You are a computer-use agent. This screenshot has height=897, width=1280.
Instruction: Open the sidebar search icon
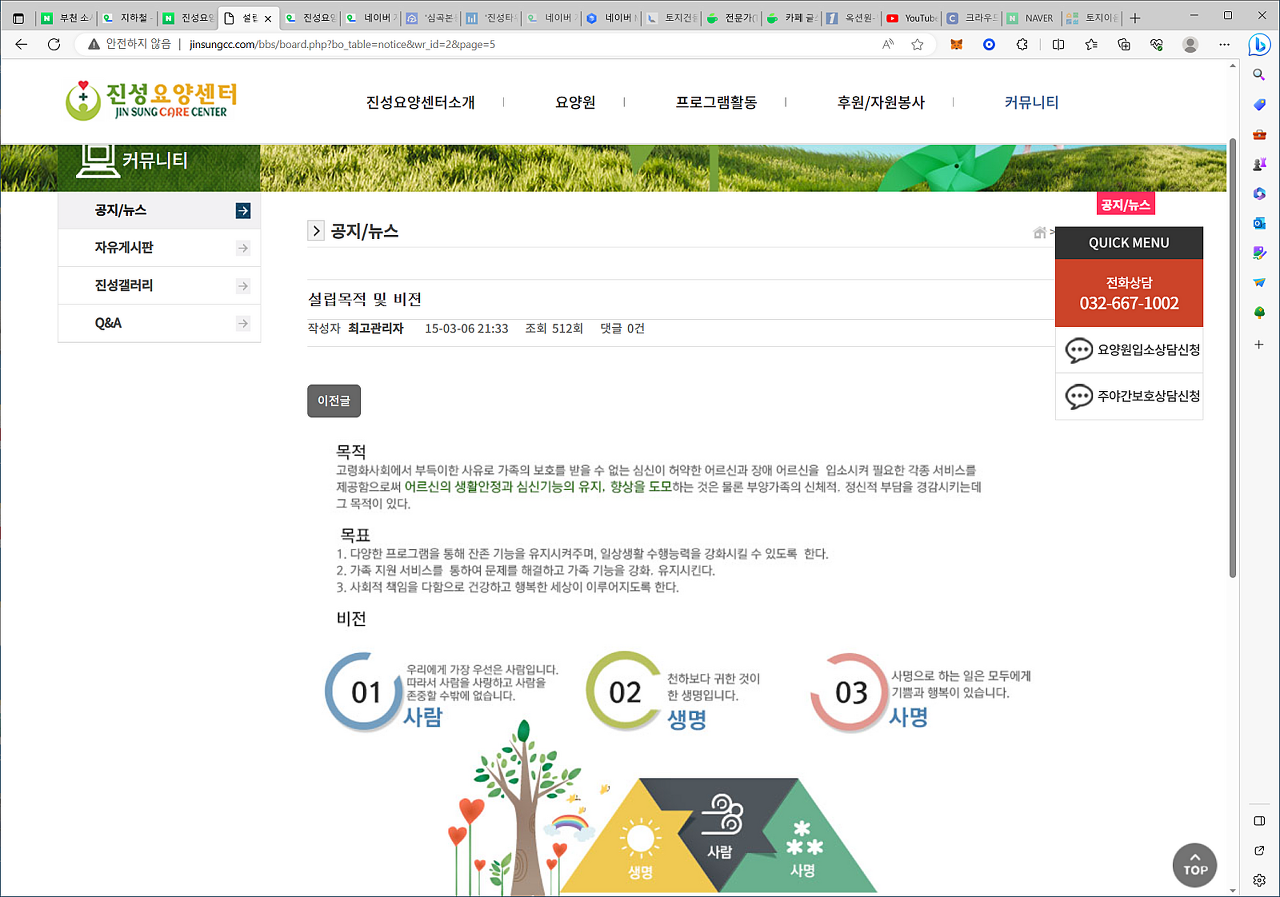pyautogui.click(x=1260, y=75)
